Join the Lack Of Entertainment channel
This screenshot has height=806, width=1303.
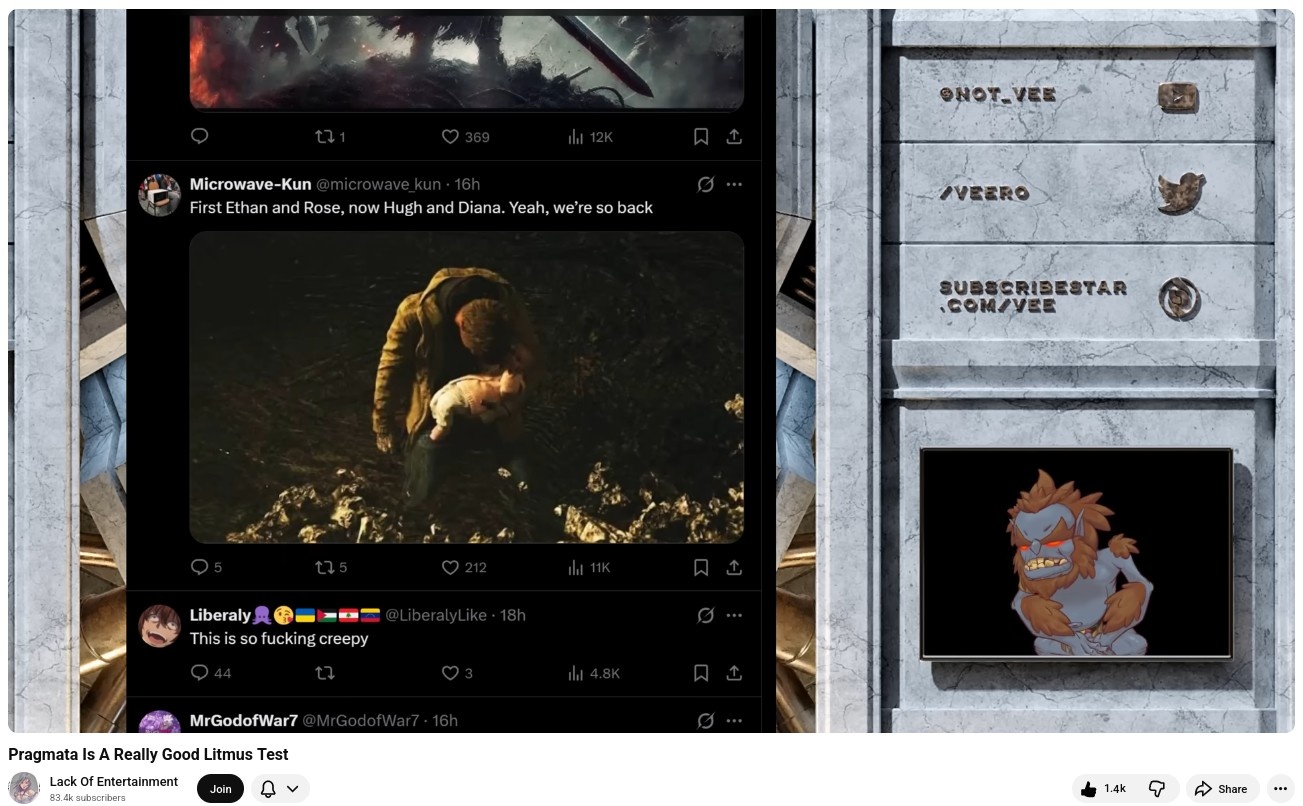[220, 789]
